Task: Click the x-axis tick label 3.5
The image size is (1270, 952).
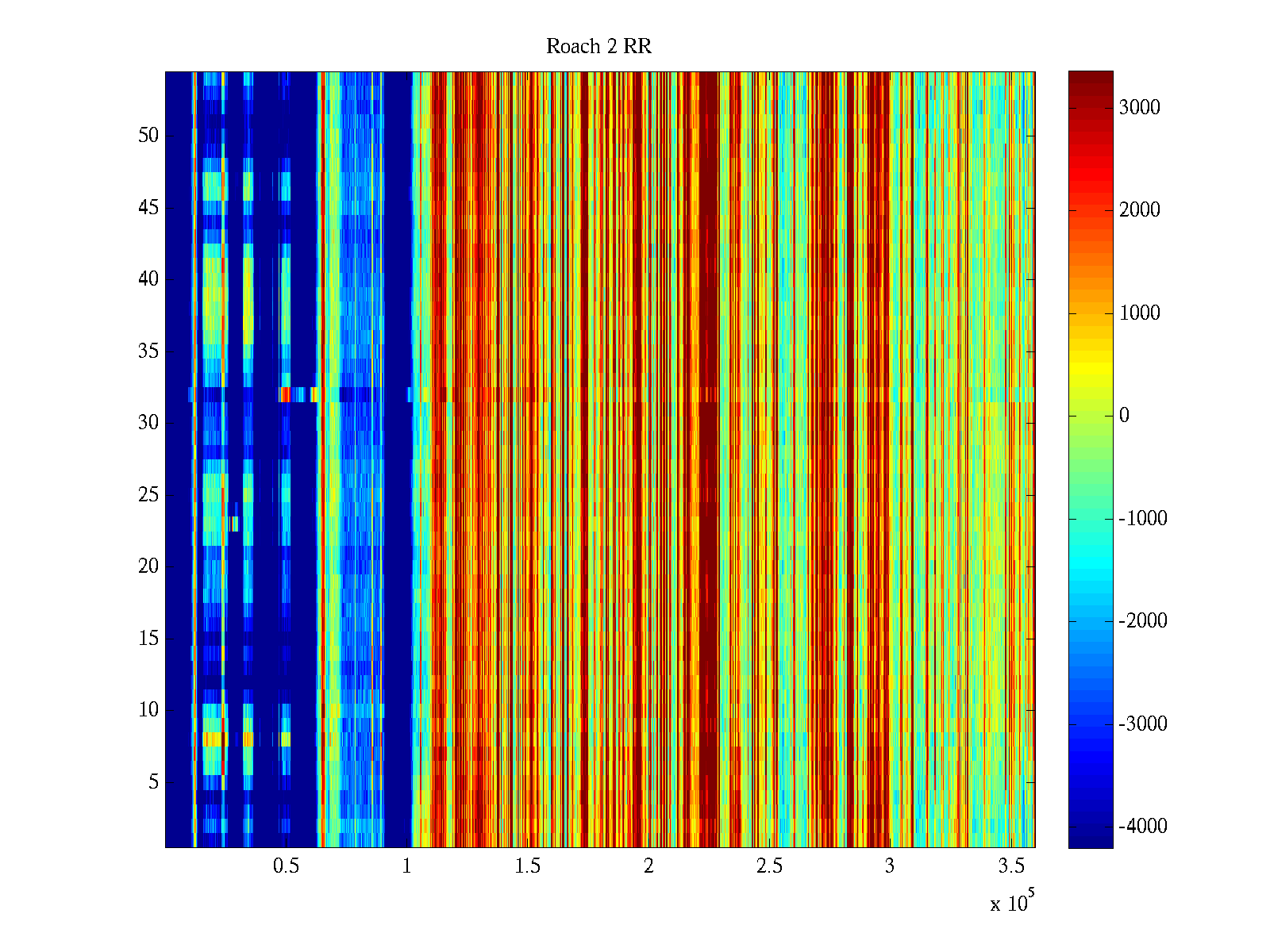Action: [x=1010, y=866]
